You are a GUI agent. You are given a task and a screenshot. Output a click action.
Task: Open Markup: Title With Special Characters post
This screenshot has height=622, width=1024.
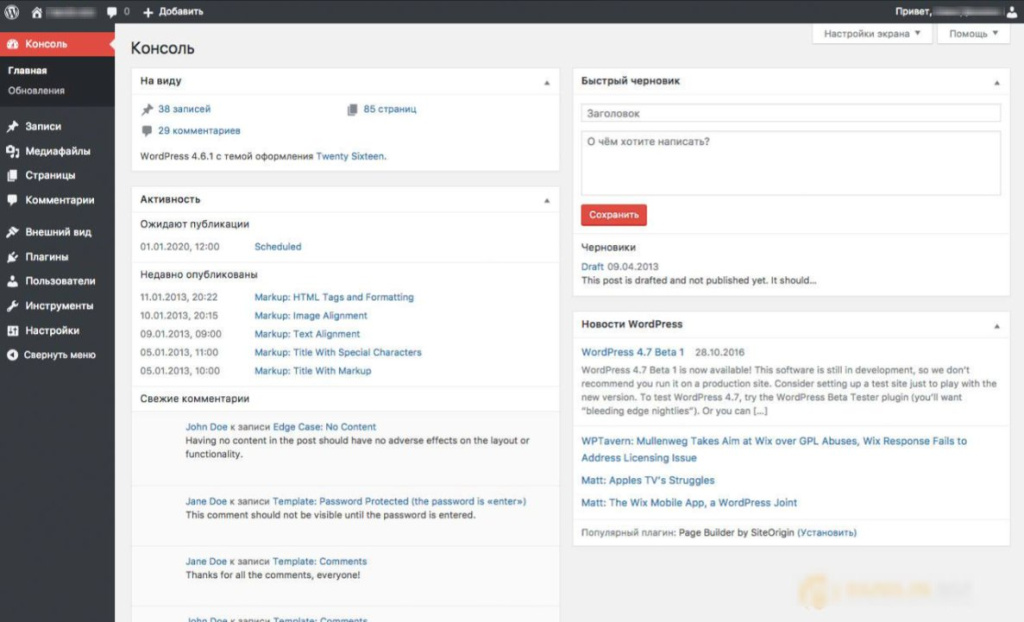(x=338, y=352)
